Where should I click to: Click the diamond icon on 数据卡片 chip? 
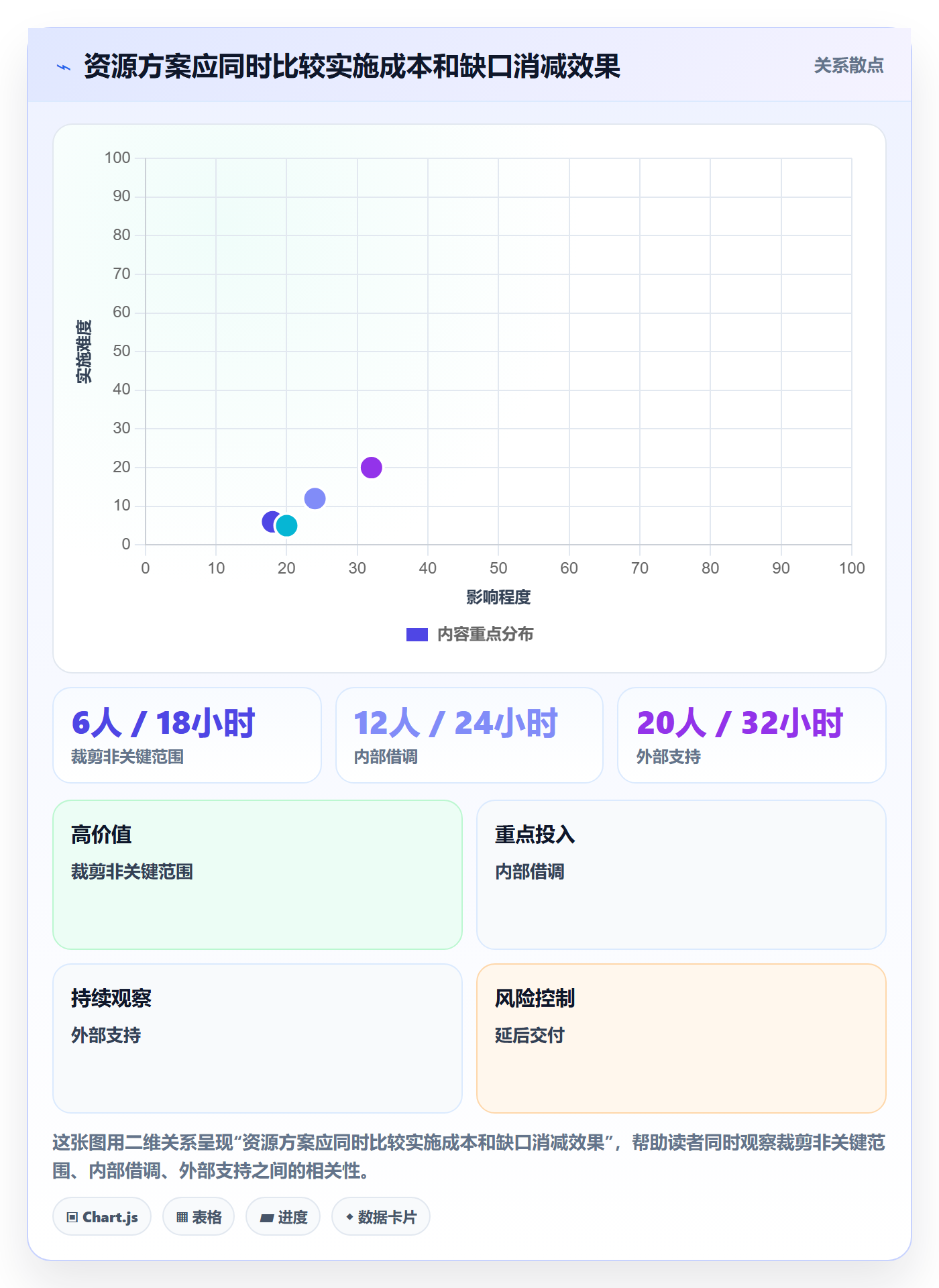[349, 1217]
